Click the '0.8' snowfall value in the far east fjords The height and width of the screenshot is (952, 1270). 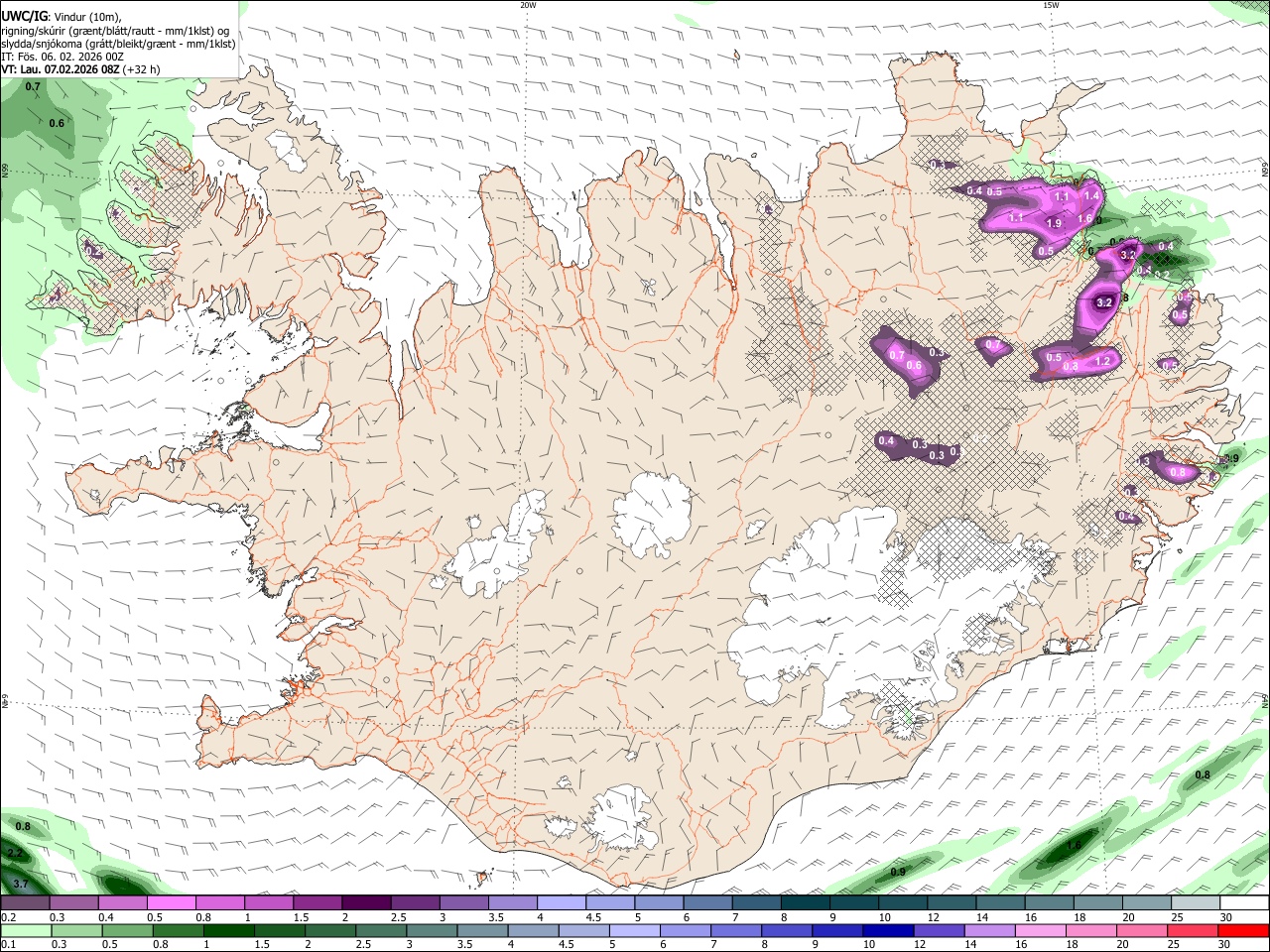pyautogui.click(x=1178, y=472)
